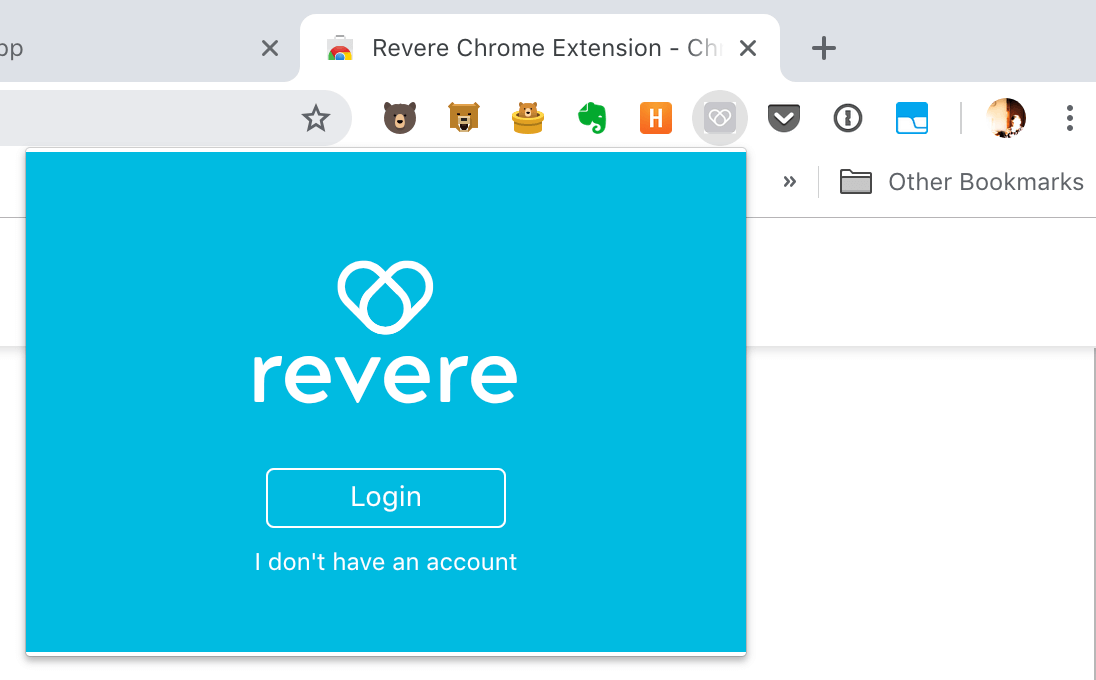Close the Revere Chrome Extension tab
The height and width of the screenshot is (680, 1096).
(x=748, y=48)
